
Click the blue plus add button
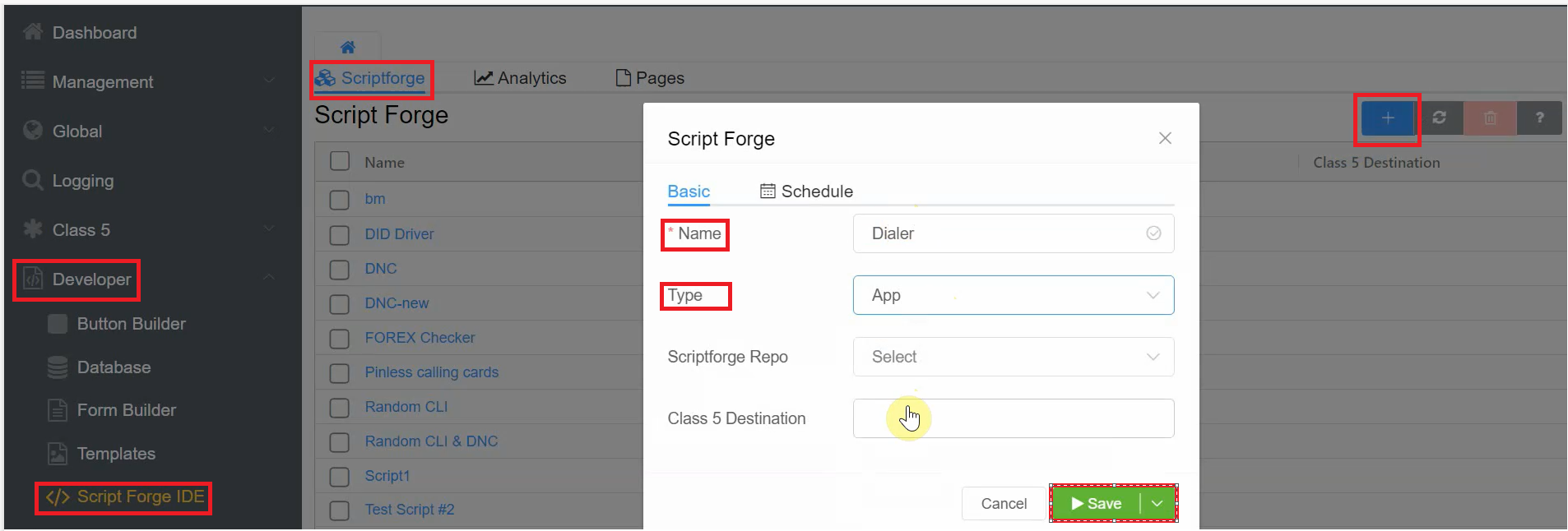click(x=1387, y=118)
